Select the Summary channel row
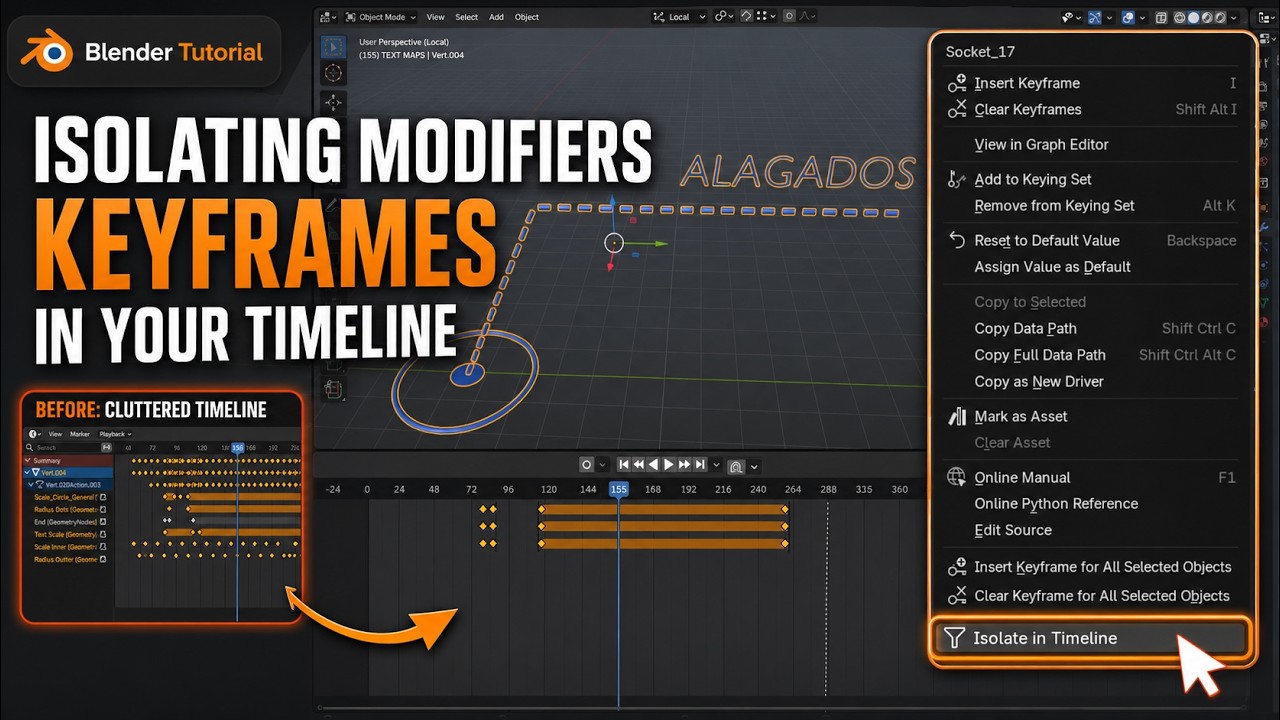 [x=68, y=461]
